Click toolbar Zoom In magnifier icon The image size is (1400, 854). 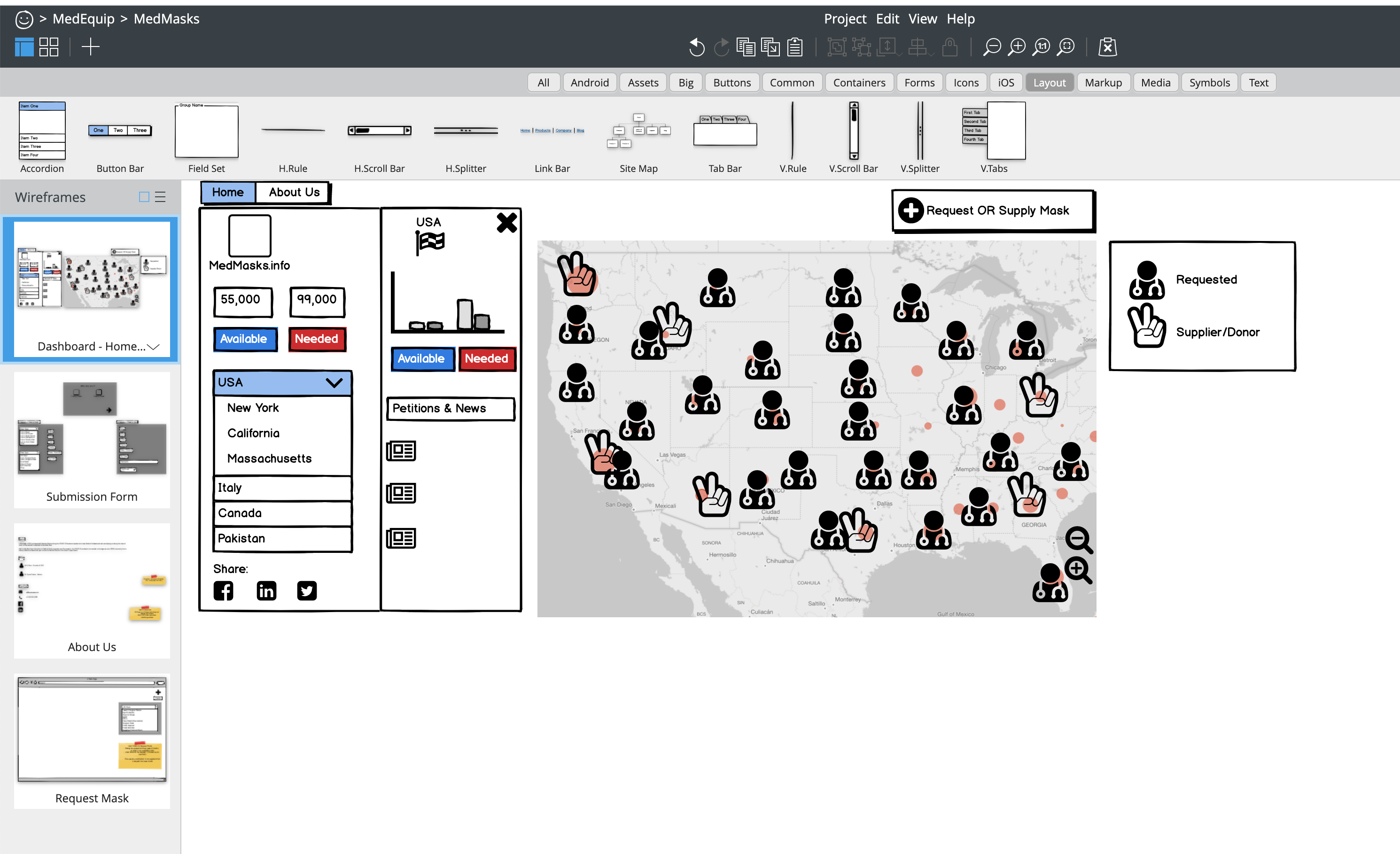[x=1017, y=47]
